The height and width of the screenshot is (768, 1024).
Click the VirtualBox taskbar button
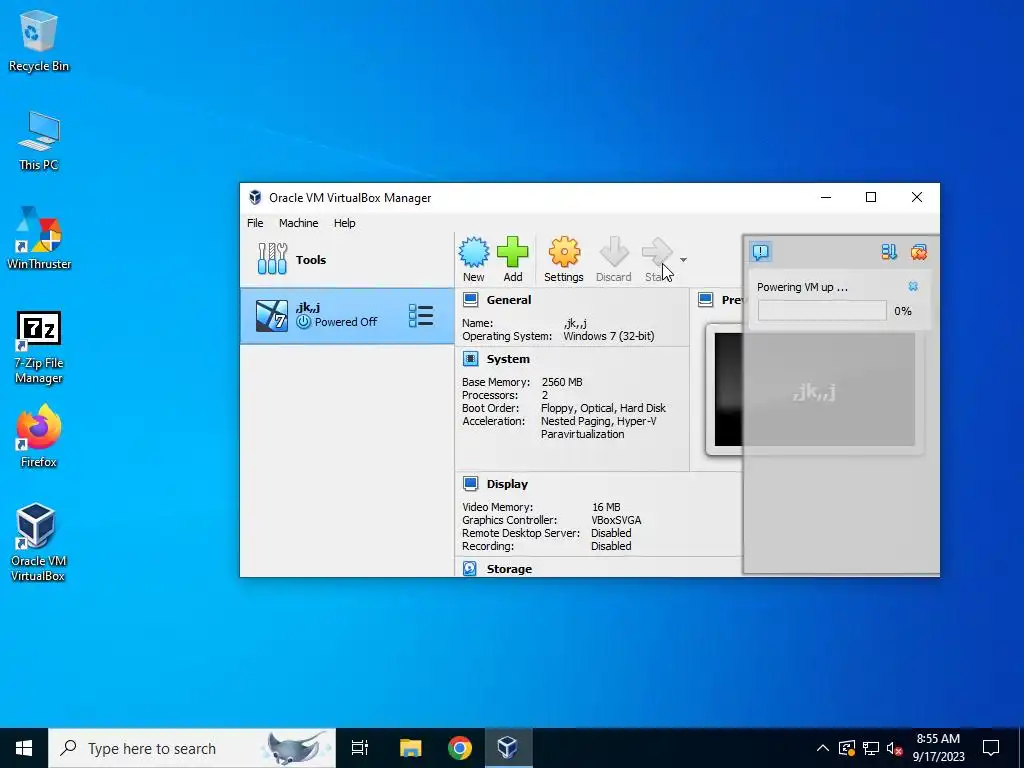point(507,748)
